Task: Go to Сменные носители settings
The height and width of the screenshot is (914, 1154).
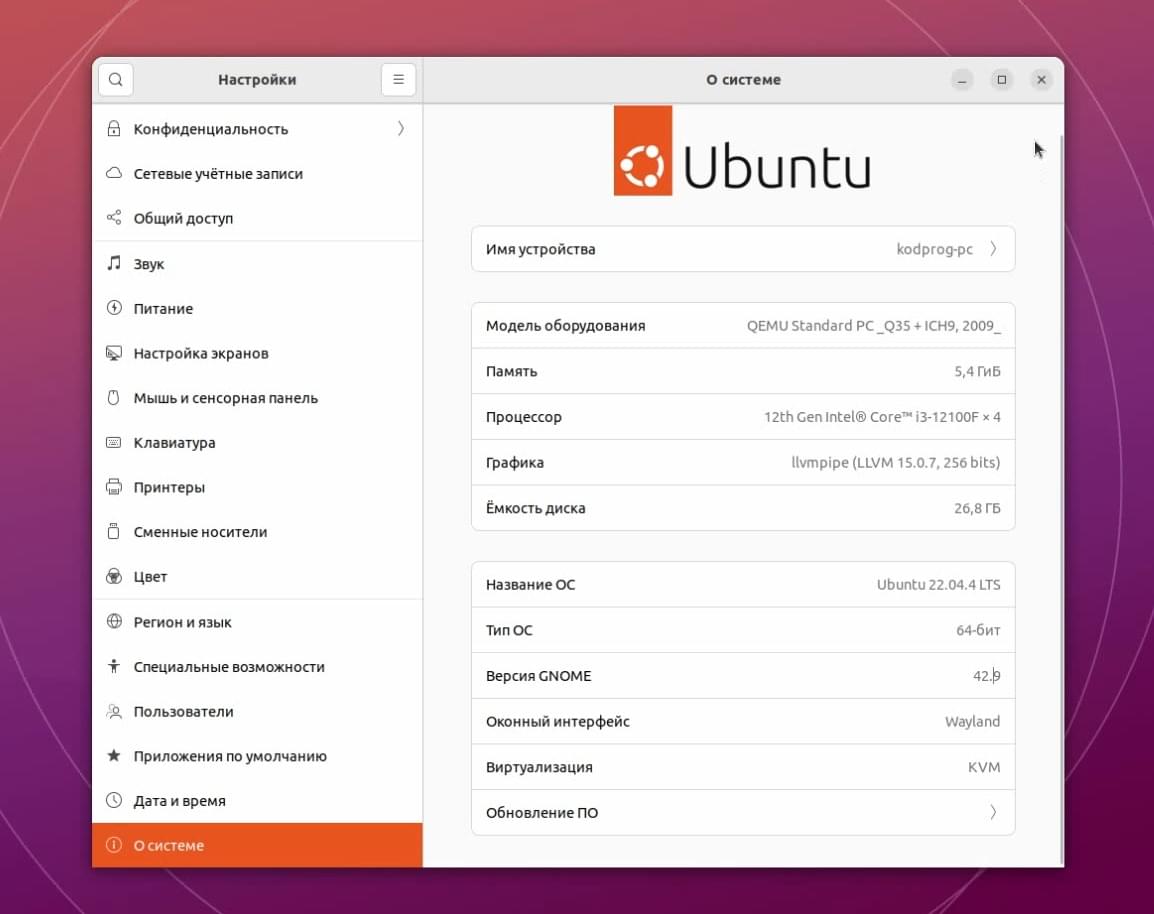Action: (x=257, y=532)
